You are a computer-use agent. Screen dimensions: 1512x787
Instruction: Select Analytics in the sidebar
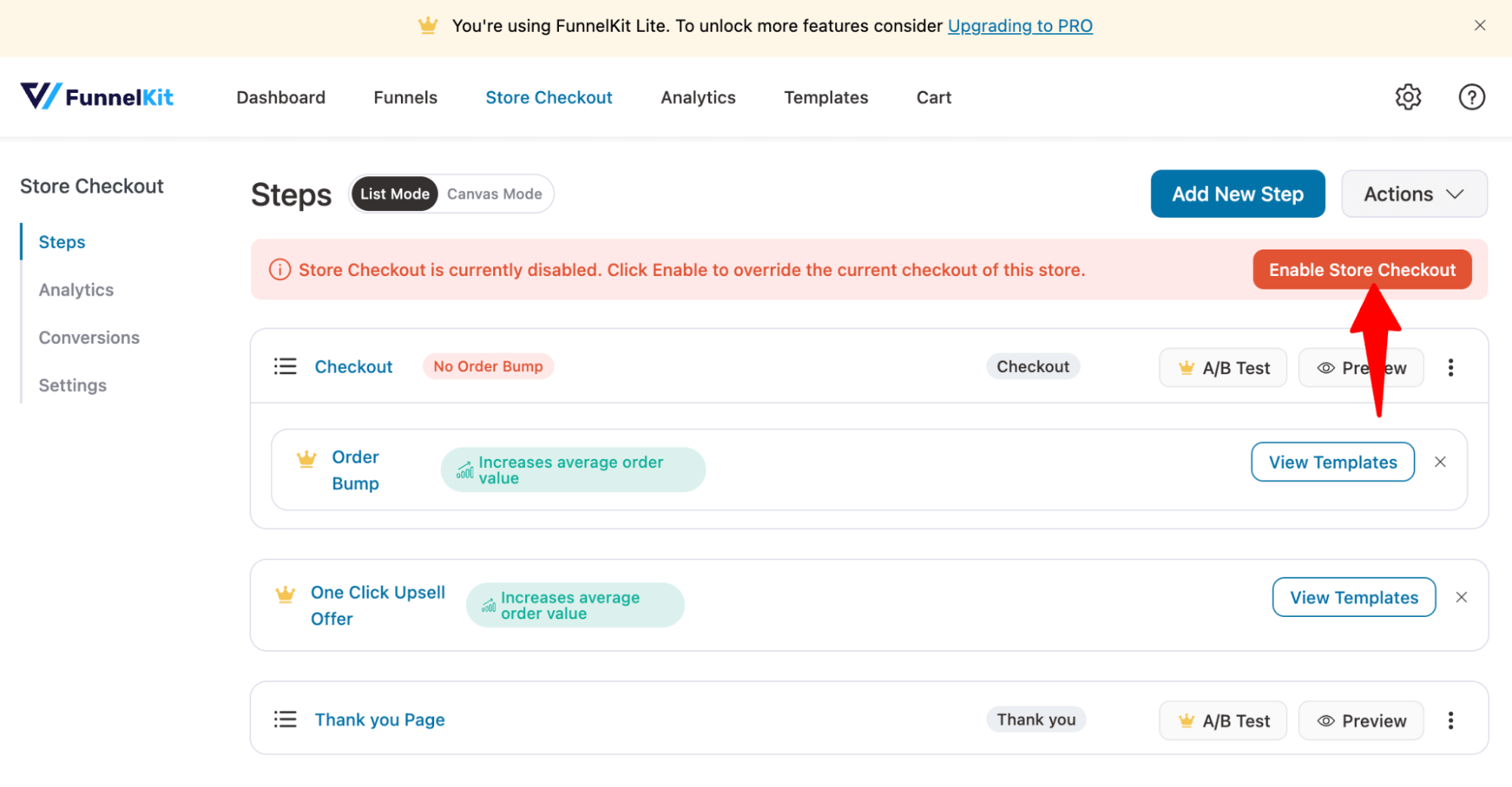[x=76, y=290]
